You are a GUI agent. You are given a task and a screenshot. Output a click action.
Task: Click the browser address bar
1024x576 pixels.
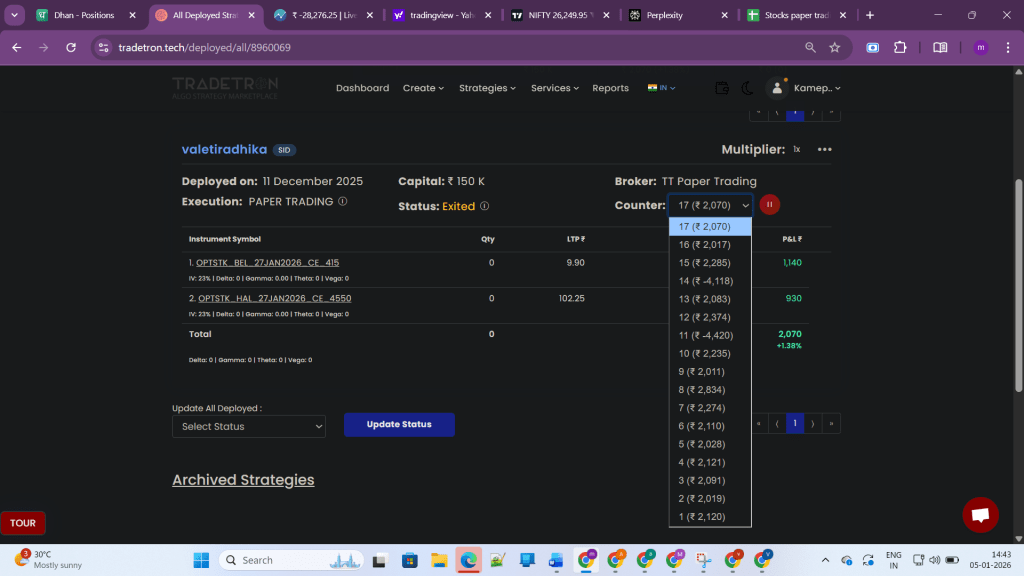point(450,47)
